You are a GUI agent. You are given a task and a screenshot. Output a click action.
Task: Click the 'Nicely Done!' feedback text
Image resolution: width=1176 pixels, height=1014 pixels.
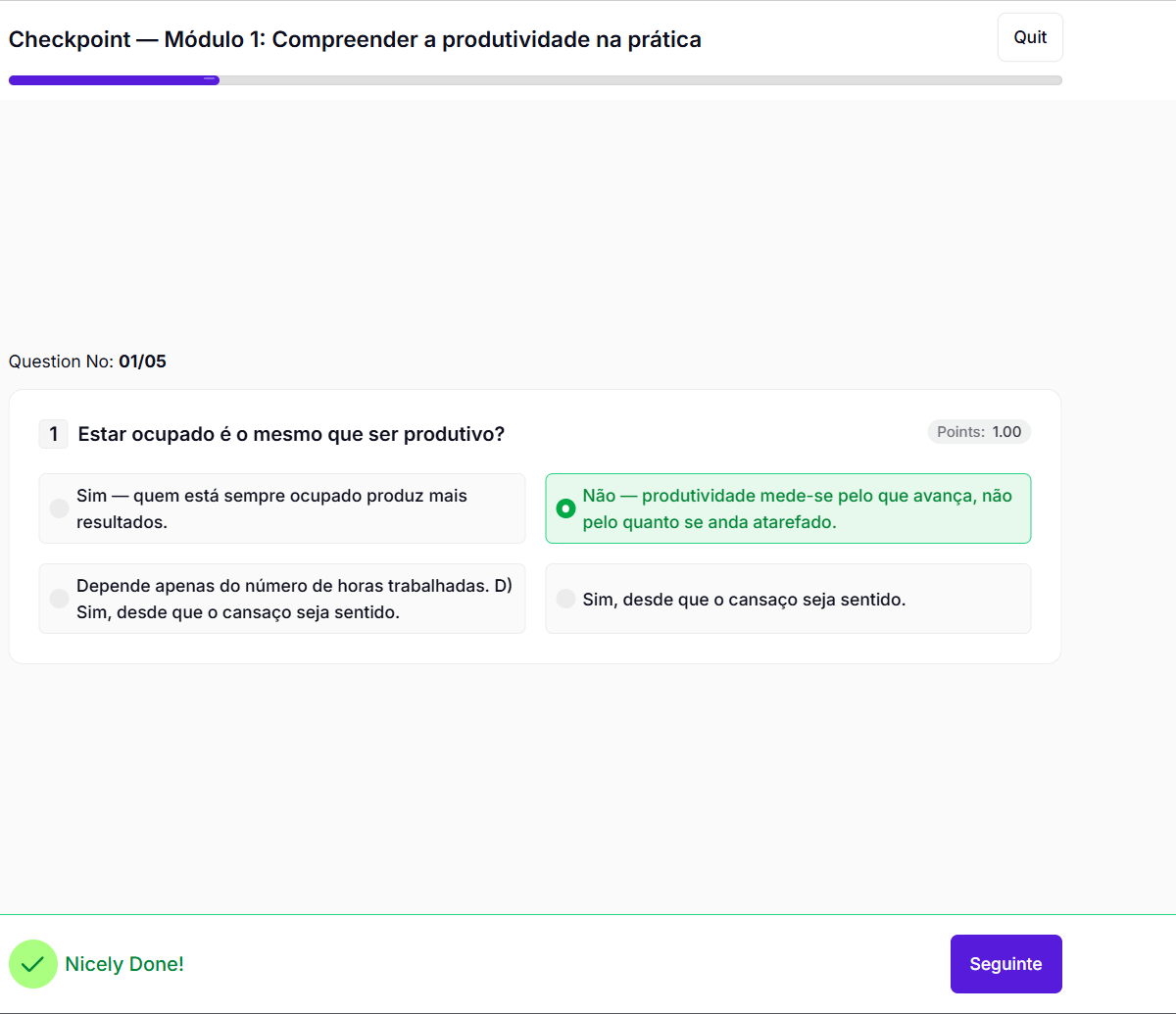pyautogui.click(x=124, y=964)
